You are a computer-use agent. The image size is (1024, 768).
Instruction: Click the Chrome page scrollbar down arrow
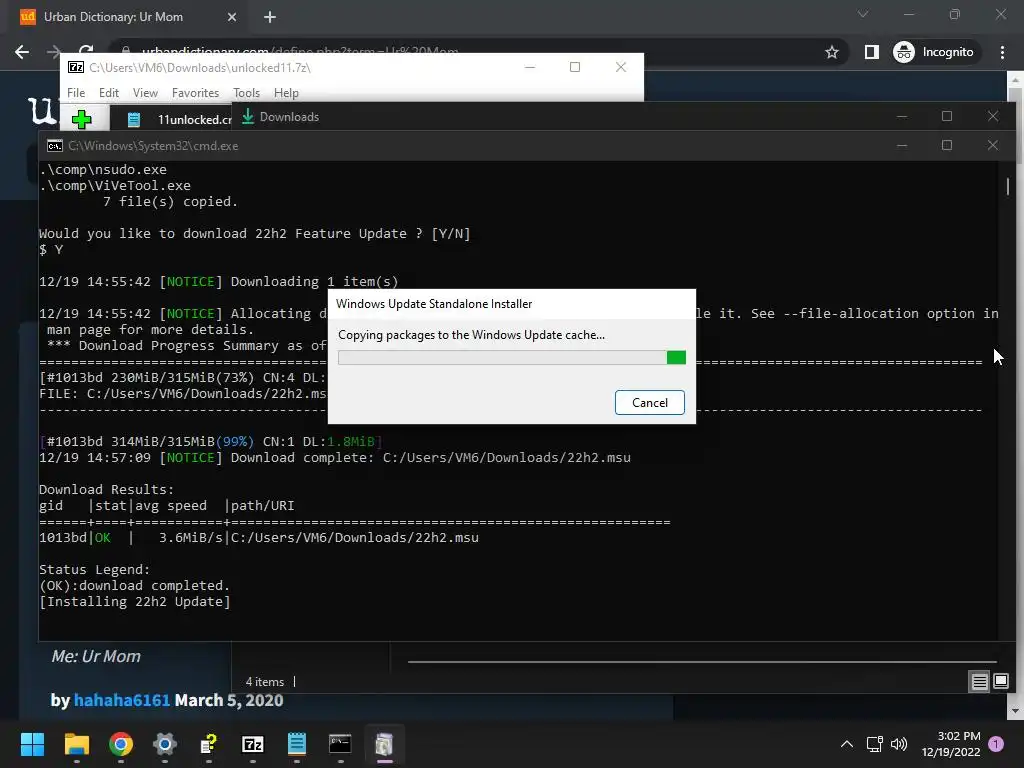click(1015, 711)
